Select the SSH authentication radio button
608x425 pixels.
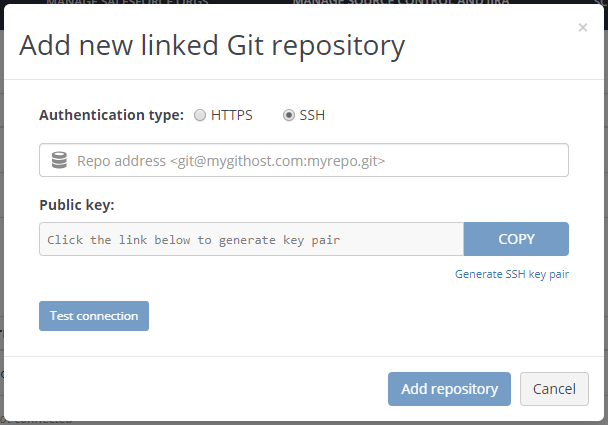(289, 115)
